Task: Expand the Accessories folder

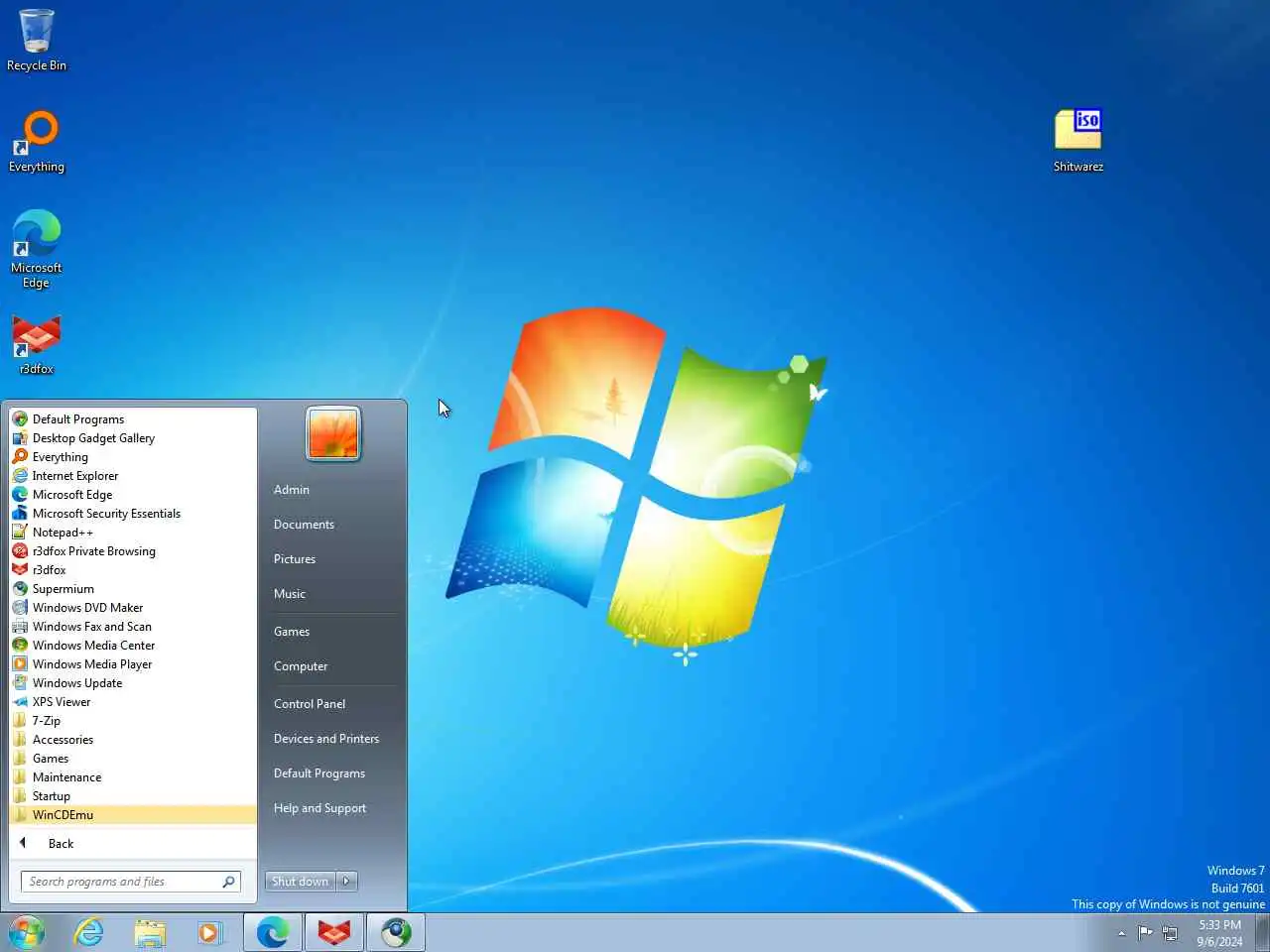Action: (133, 740)
